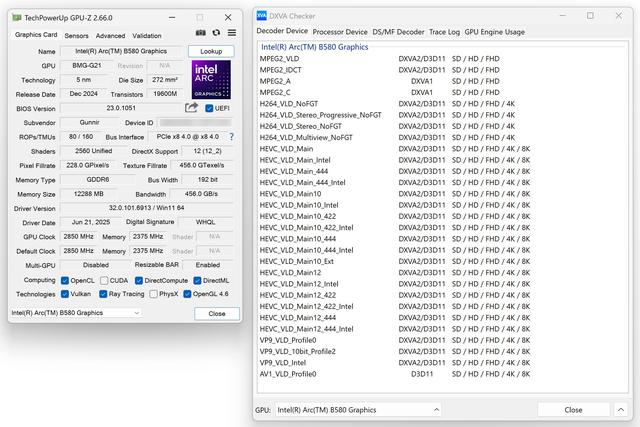Toggle the Ray Tracing checkbox
Screen dimensions: 640x427
coord(103,294)
